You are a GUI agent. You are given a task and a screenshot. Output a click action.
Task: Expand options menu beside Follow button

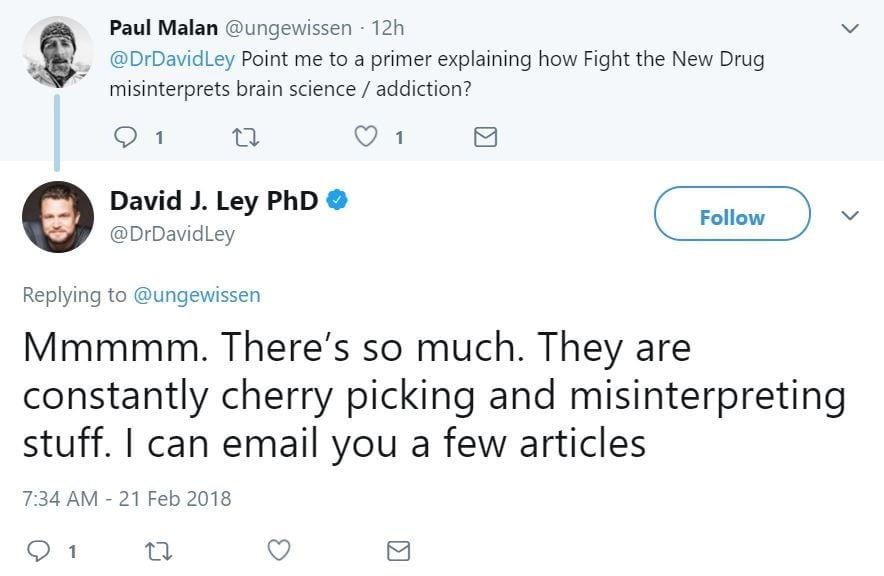850,216
